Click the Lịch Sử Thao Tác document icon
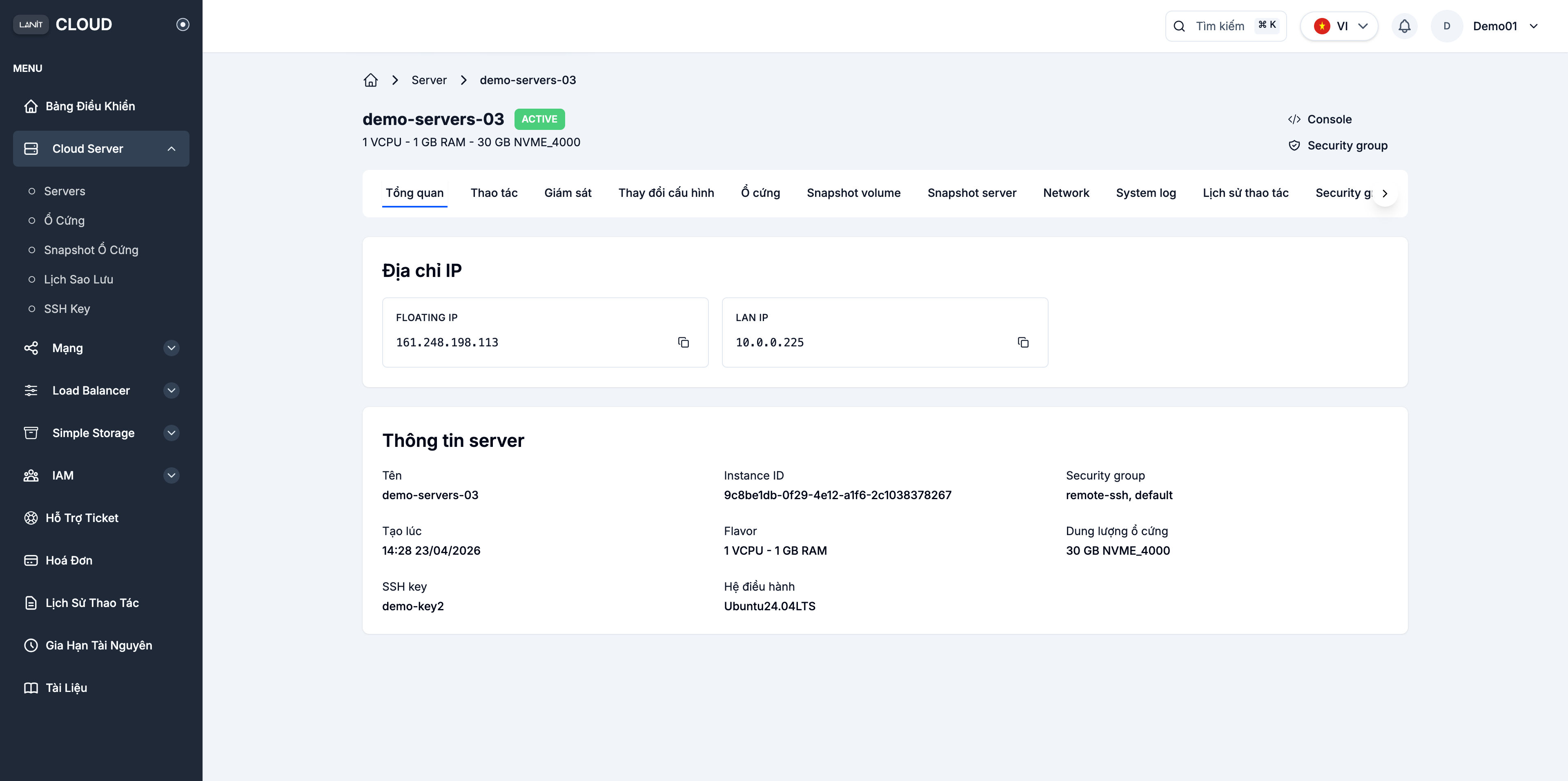1568x781 pixels. (x=31, y=603)
